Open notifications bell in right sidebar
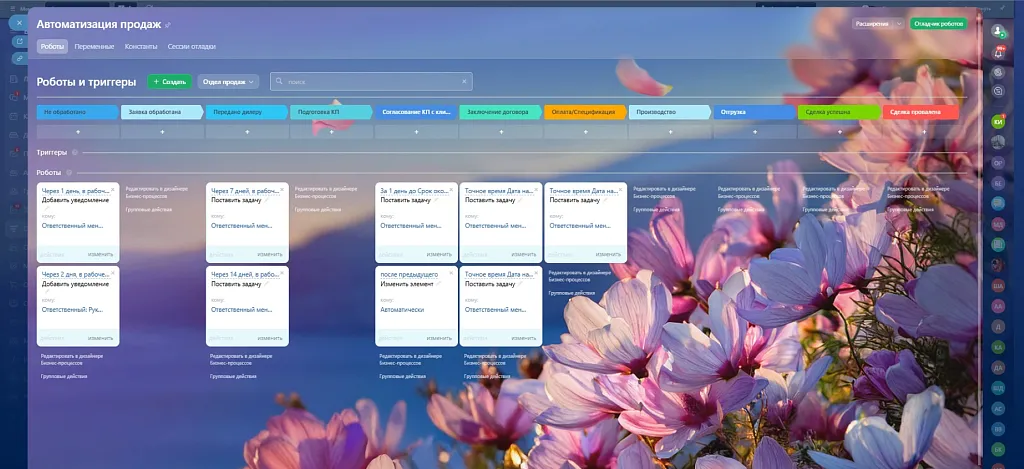Image resolution: width=1024 pixels, height=469 pixels. [997, 53]
